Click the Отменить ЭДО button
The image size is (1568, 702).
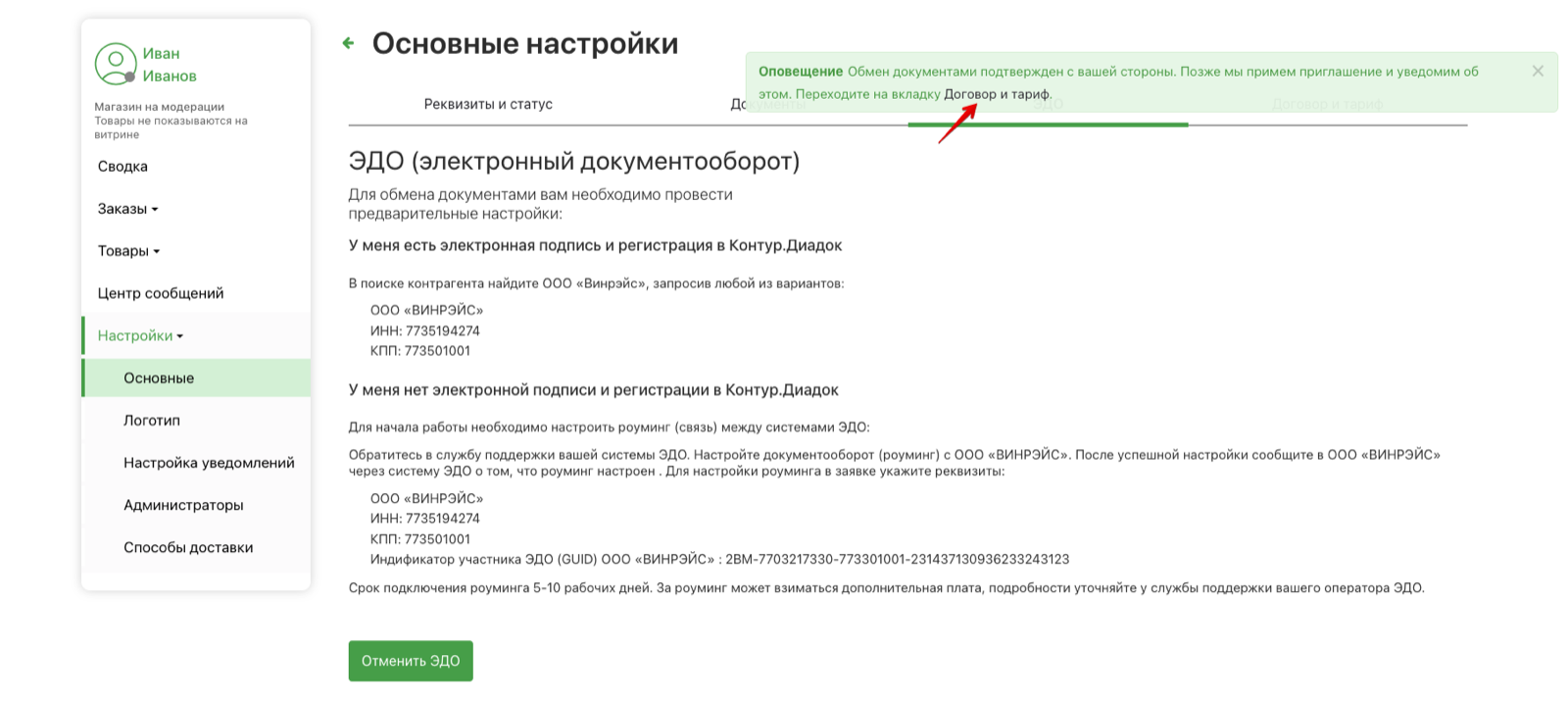pyautogui.click(x=411, y=661)
